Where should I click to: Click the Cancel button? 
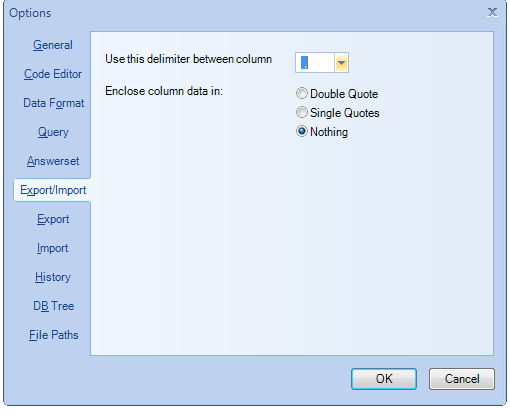(x=462, y=379)
